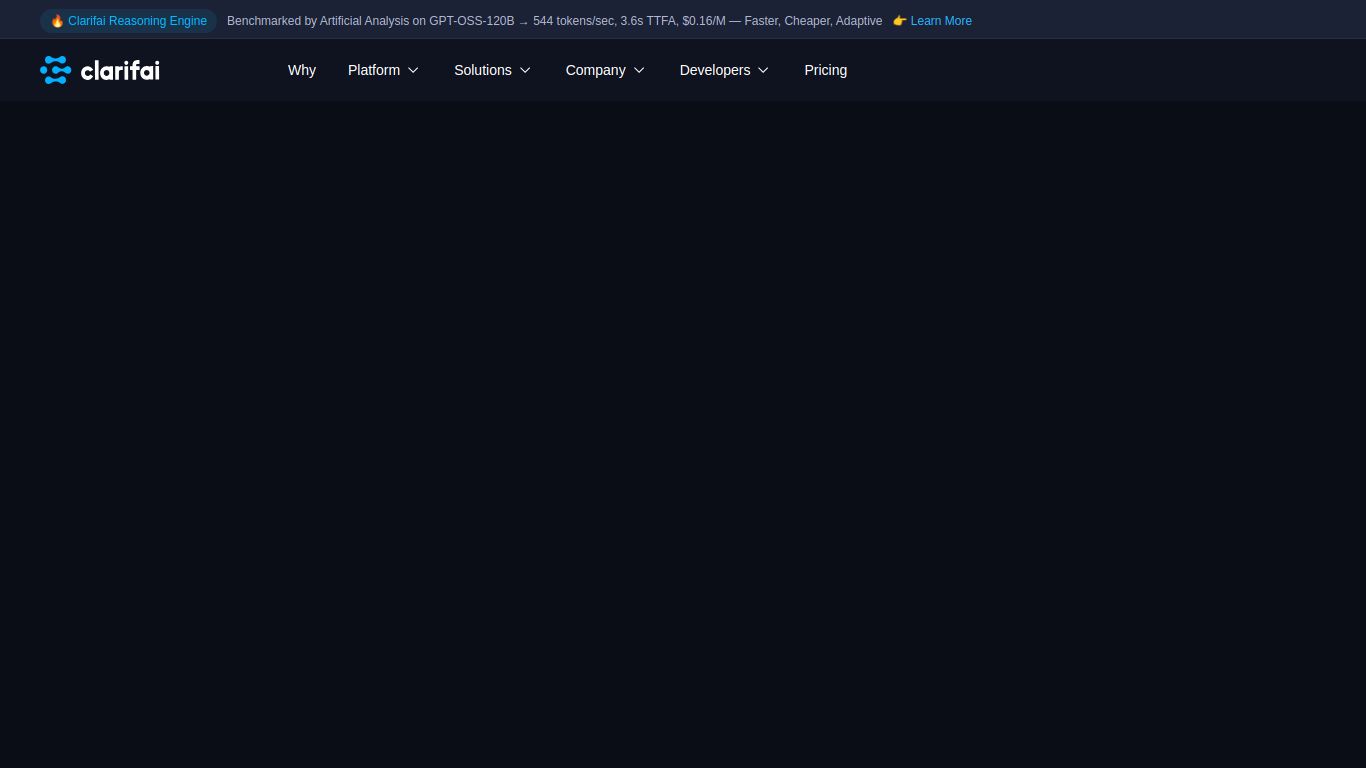Click the $0.16/M pricing figure in banner

pyautogui.click(x=703, y=21)
